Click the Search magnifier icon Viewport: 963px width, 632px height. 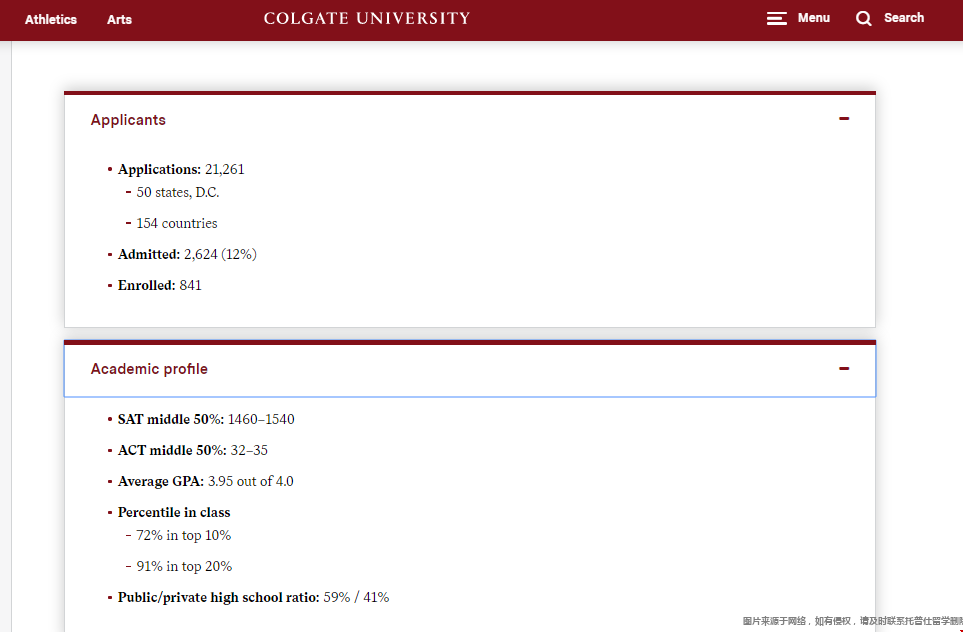[x=864, y=18]
